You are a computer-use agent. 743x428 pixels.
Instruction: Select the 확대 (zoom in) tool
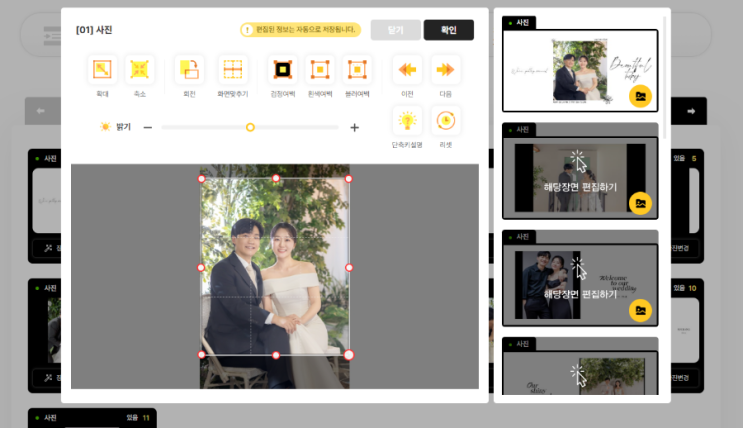tap(102, 70)
